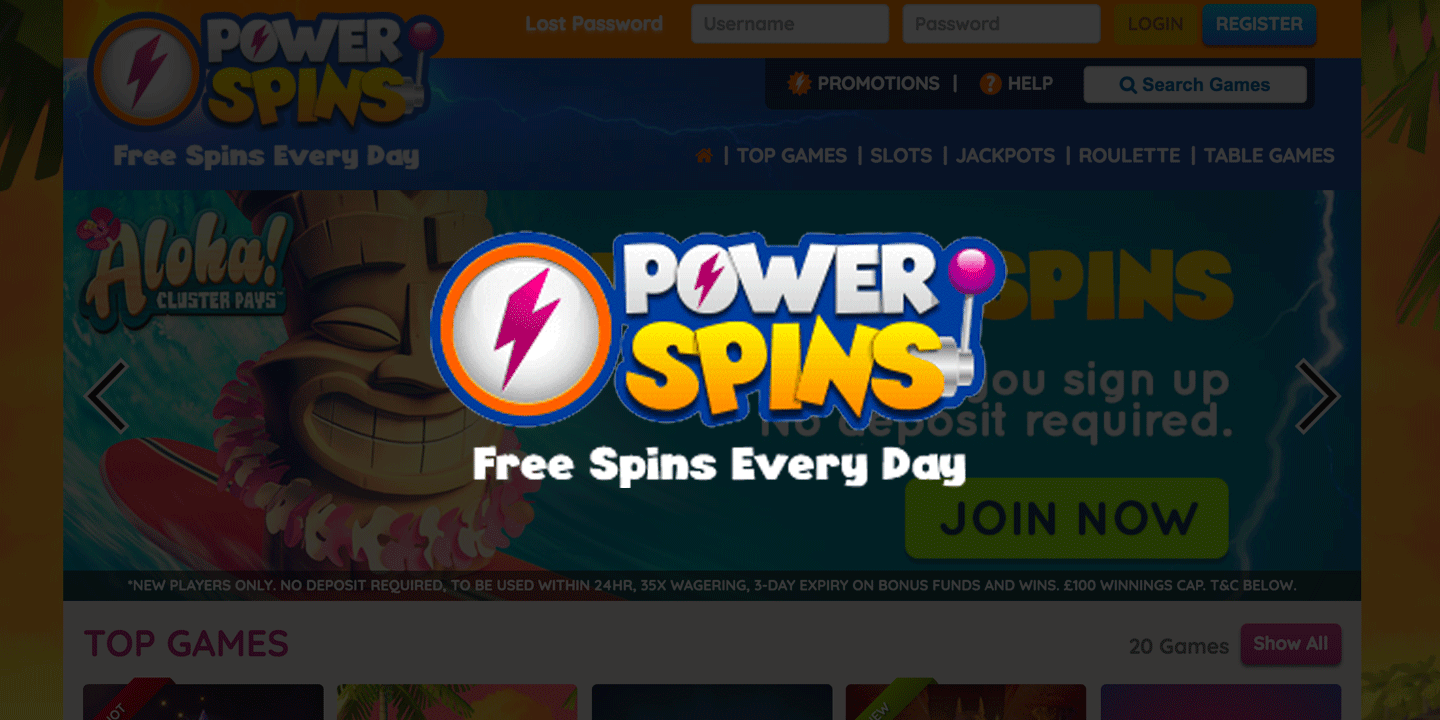Open the SLOTS category
The image size is (1440, 720).
point(901,156)
